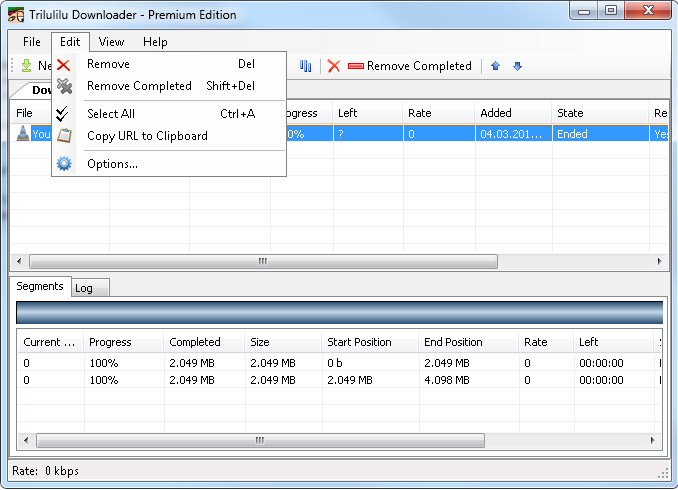The image size is (678, 490).
Task: Click the 2.049 MB start position cell
Action: [350, 380]
